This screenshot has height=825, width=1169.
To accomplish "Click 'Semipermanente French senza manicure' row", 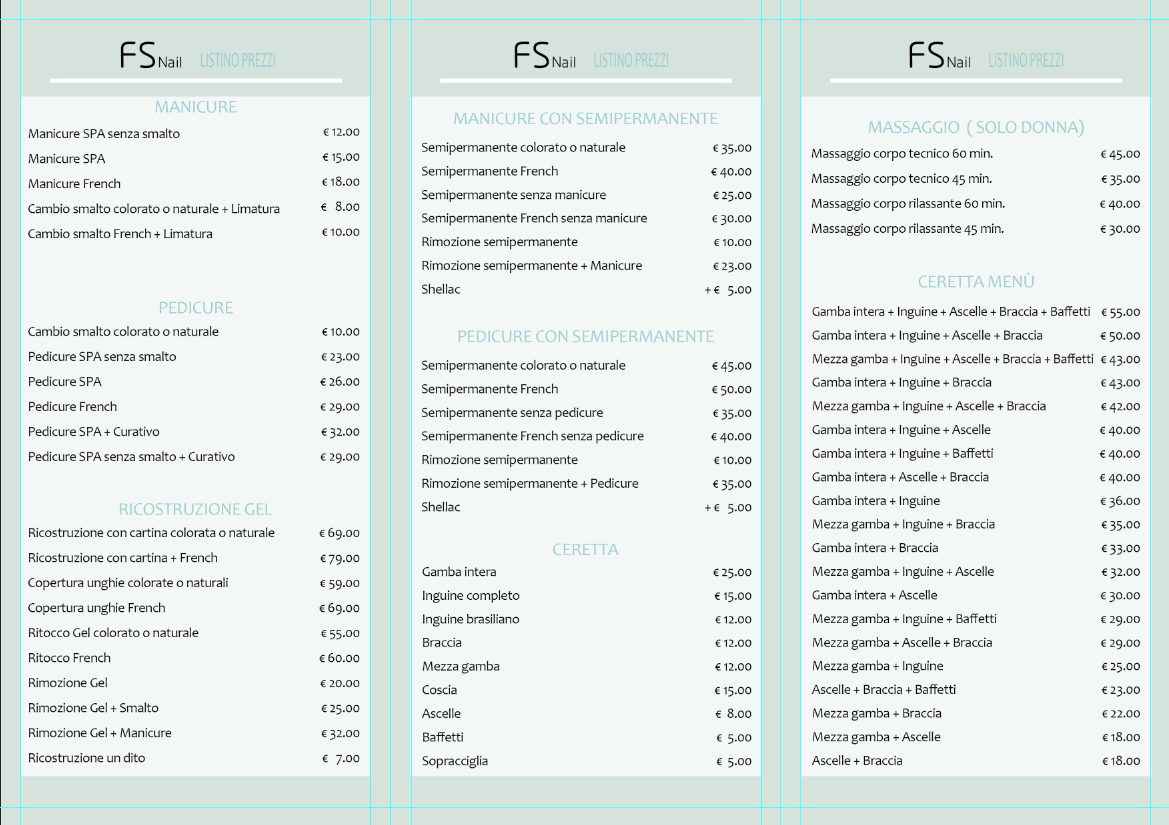I will (x=534, y=218).
